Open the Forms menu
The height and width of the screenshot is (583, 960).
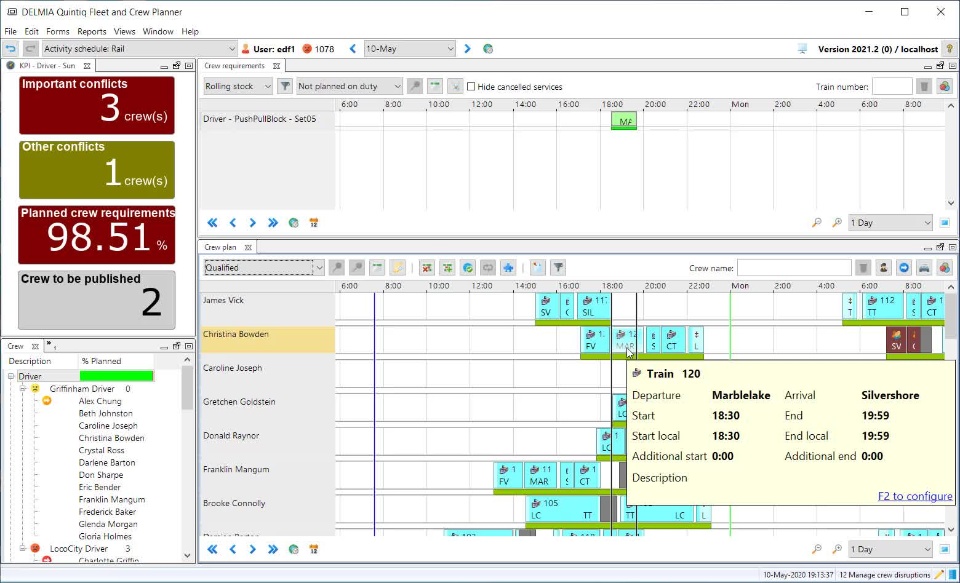click(58, 31)
